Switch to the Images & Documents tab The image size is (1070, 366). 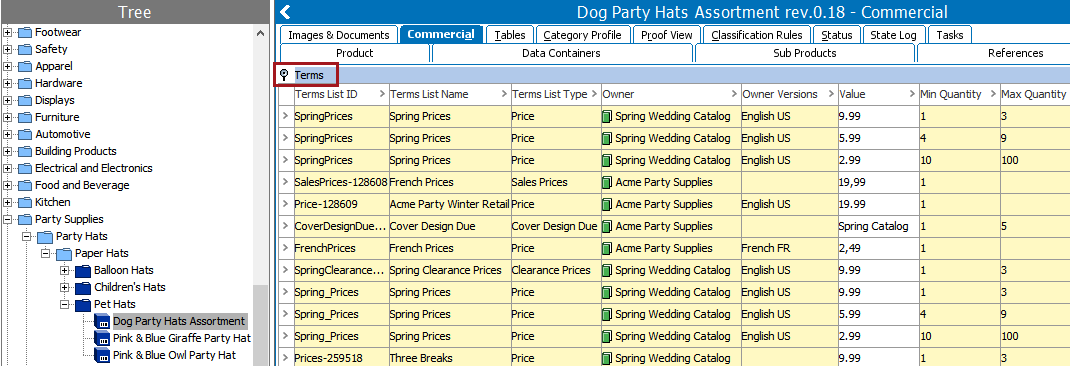point(338,35)
